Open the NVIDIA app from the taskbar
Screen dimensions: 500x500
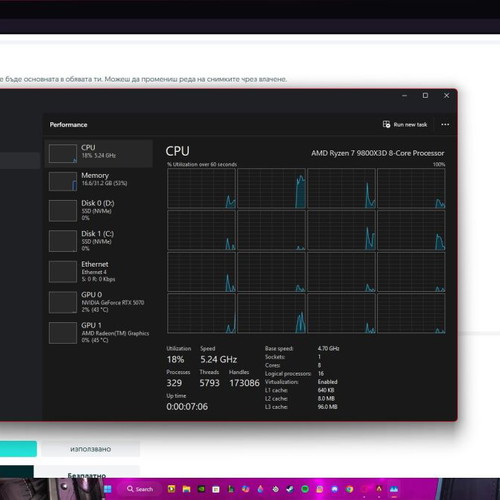click(201, 489)
